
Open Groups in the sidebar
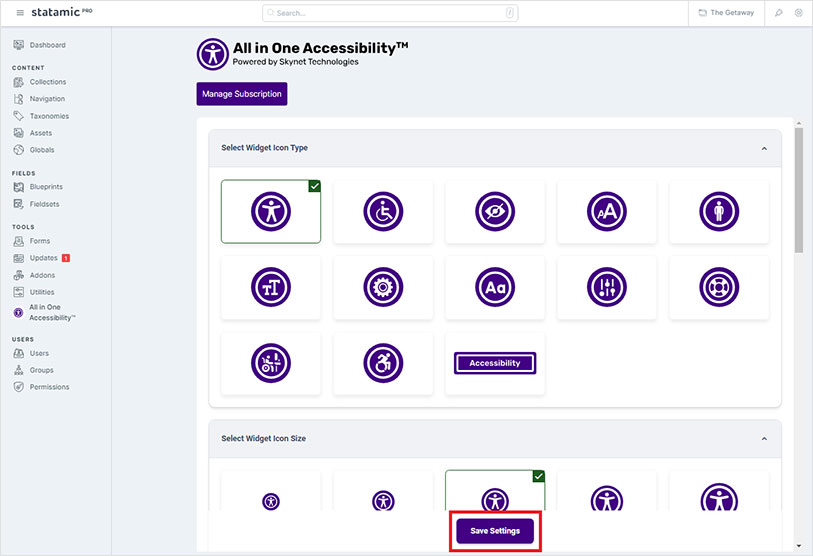coord(34,370)
